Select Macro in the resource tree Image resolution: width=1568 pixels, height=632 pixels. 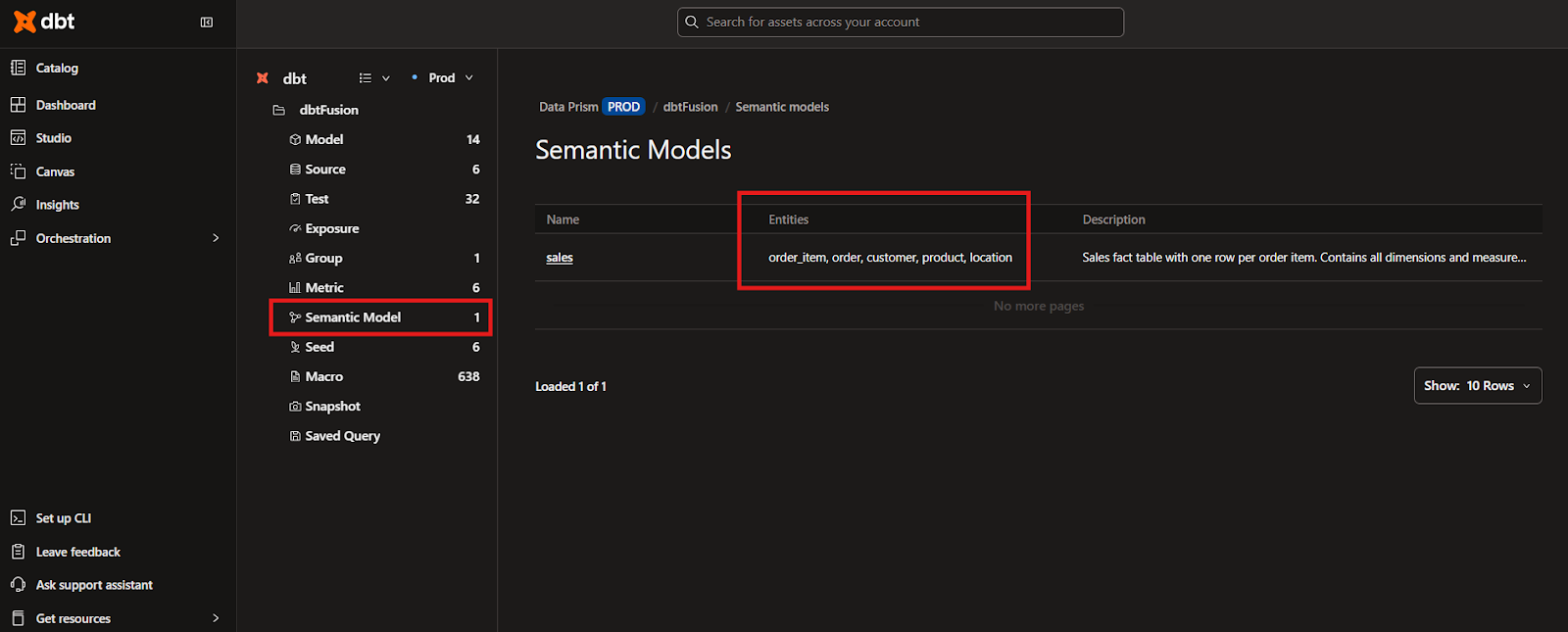pos(323,377)
